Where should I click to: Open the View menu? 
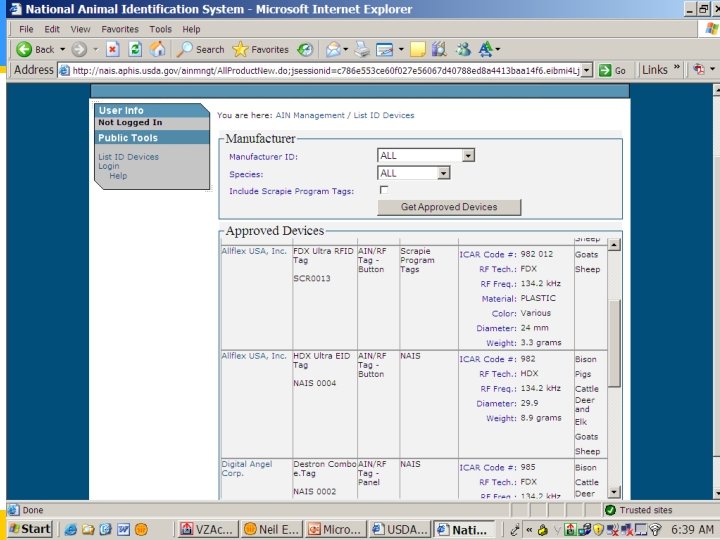80,29
